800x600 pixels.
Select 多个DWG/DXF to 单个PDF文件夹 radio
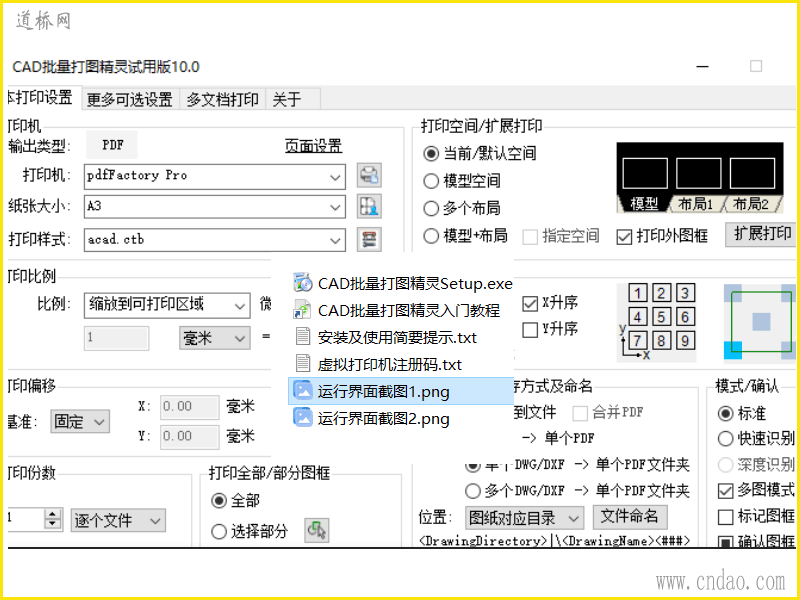pyautogui.click(x=472, y=491)
